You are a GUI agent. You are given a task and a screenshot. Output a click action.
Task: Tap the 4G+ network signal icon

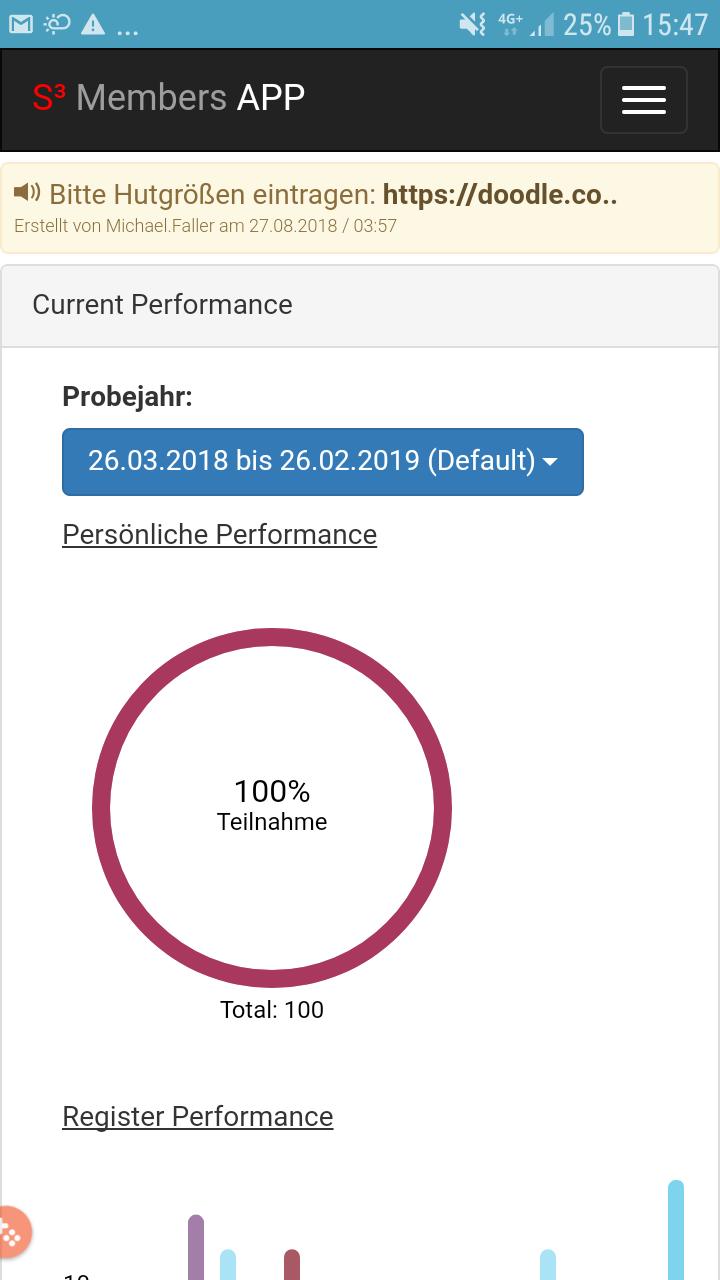pyautogui.click(x=510, y=24)
